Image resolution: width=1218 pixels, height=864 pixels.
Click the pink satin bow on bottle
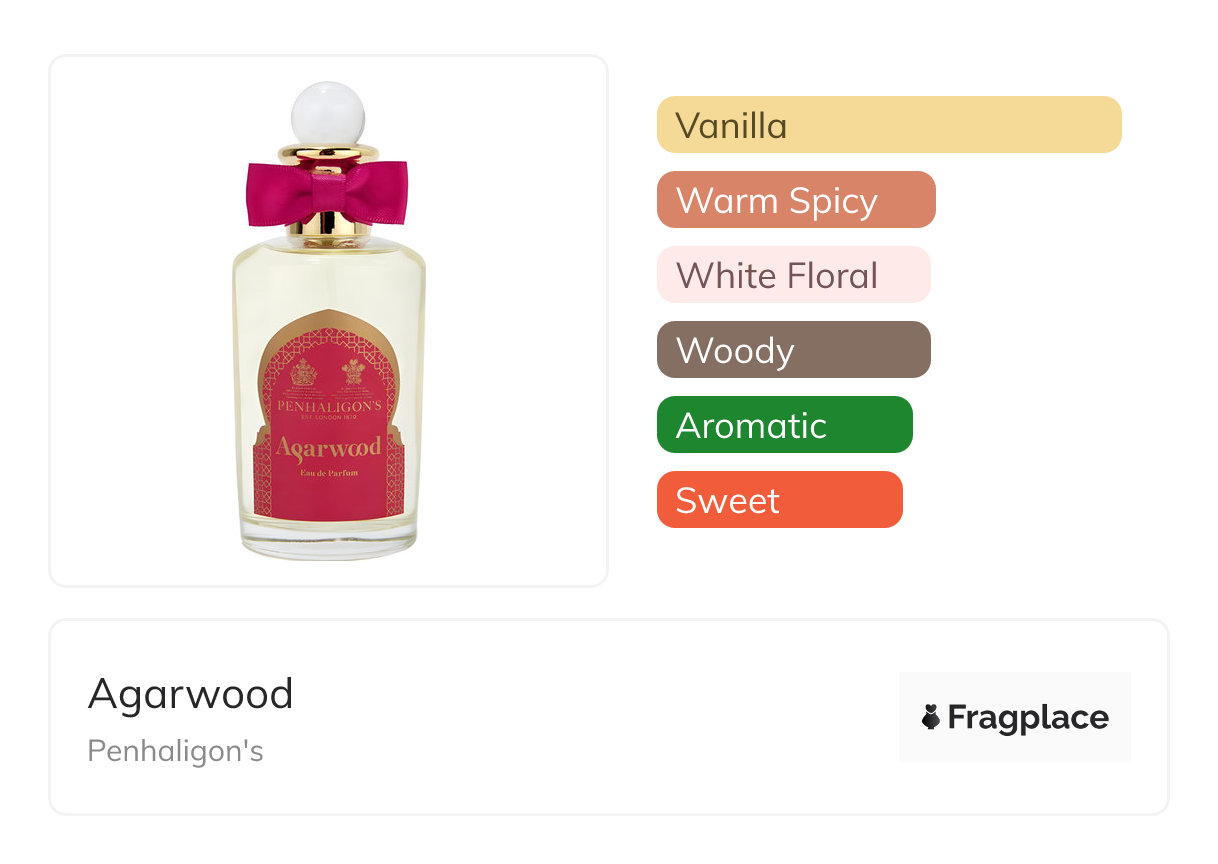[x=327, y=191]
